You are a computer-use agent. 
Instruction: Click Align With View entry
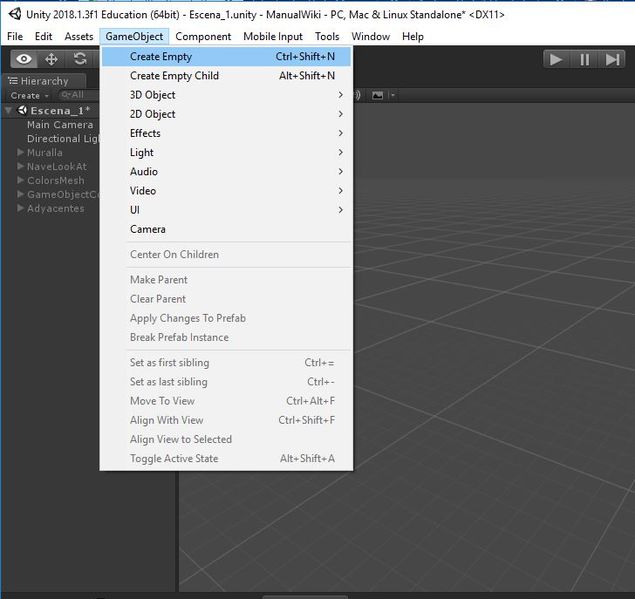226,420
